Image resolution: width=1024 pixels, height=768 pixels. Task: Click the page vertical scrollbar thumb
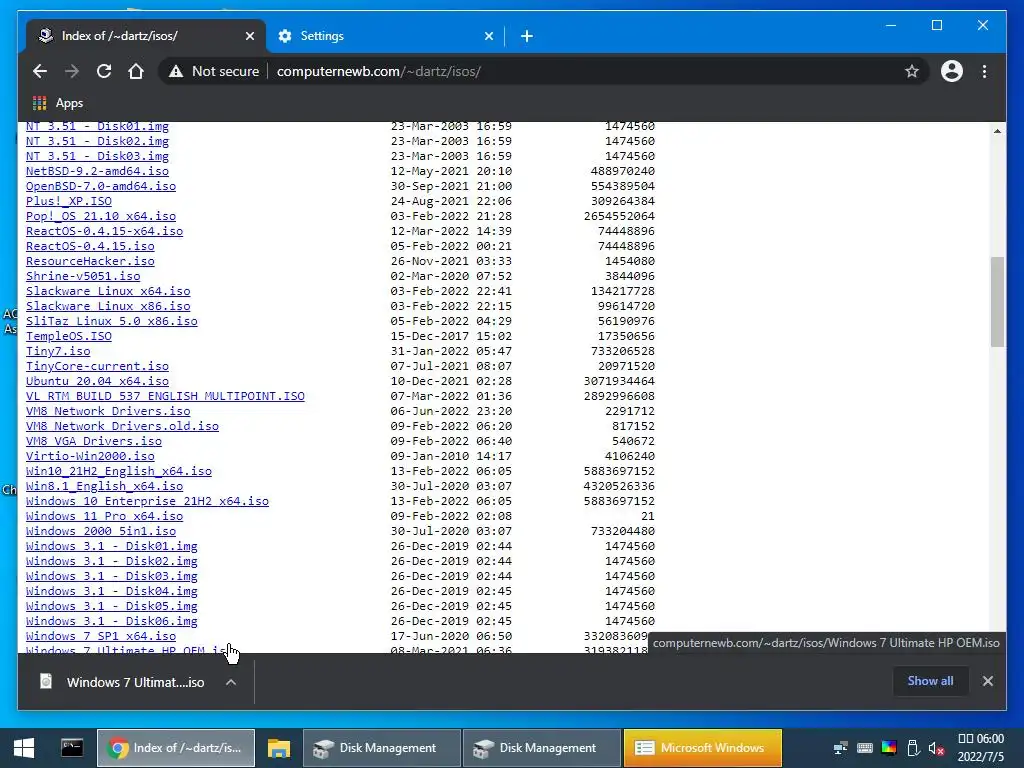pyautogui.click(x=997, y=302)
